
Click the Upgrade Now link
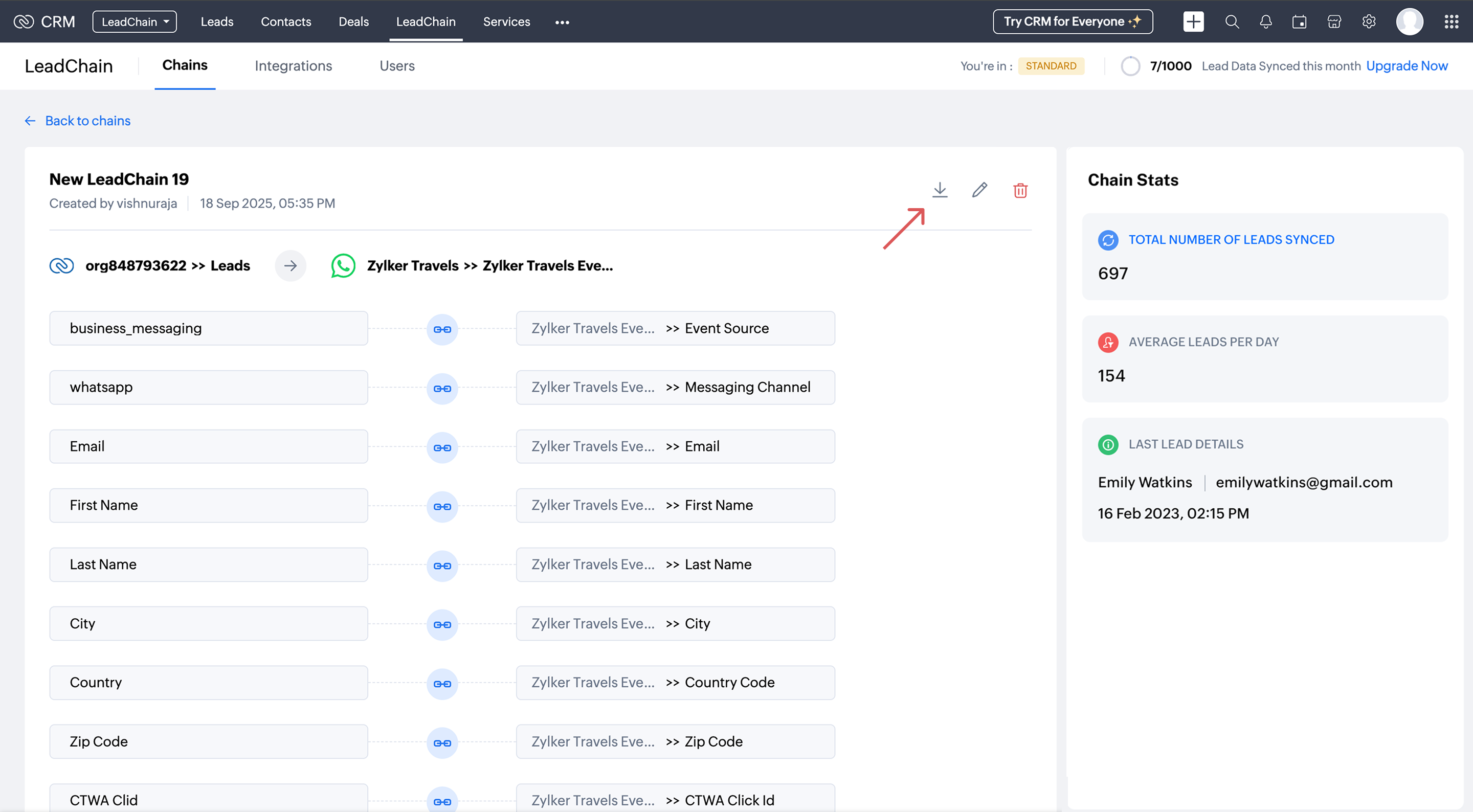click(x=1407, y=66)
